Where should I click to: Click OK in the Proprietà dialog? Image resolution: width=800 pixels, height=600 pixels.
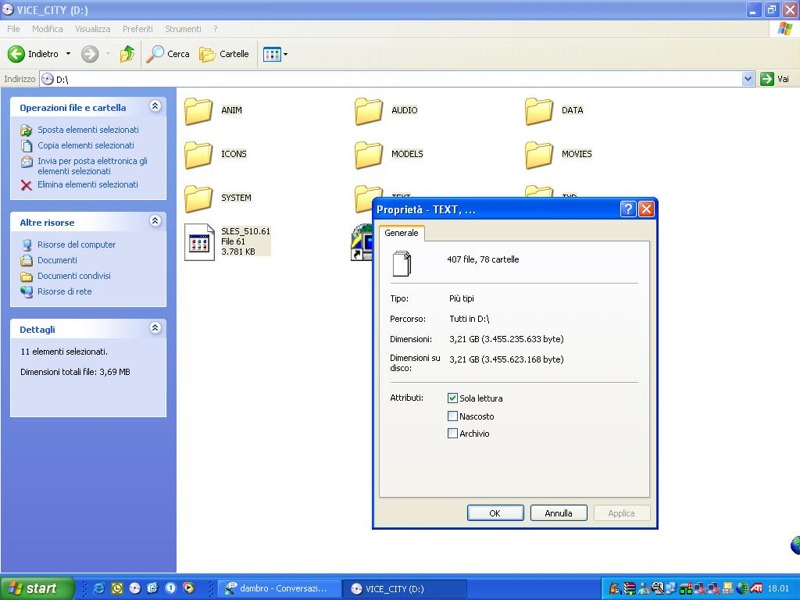[x=495, y=513]
